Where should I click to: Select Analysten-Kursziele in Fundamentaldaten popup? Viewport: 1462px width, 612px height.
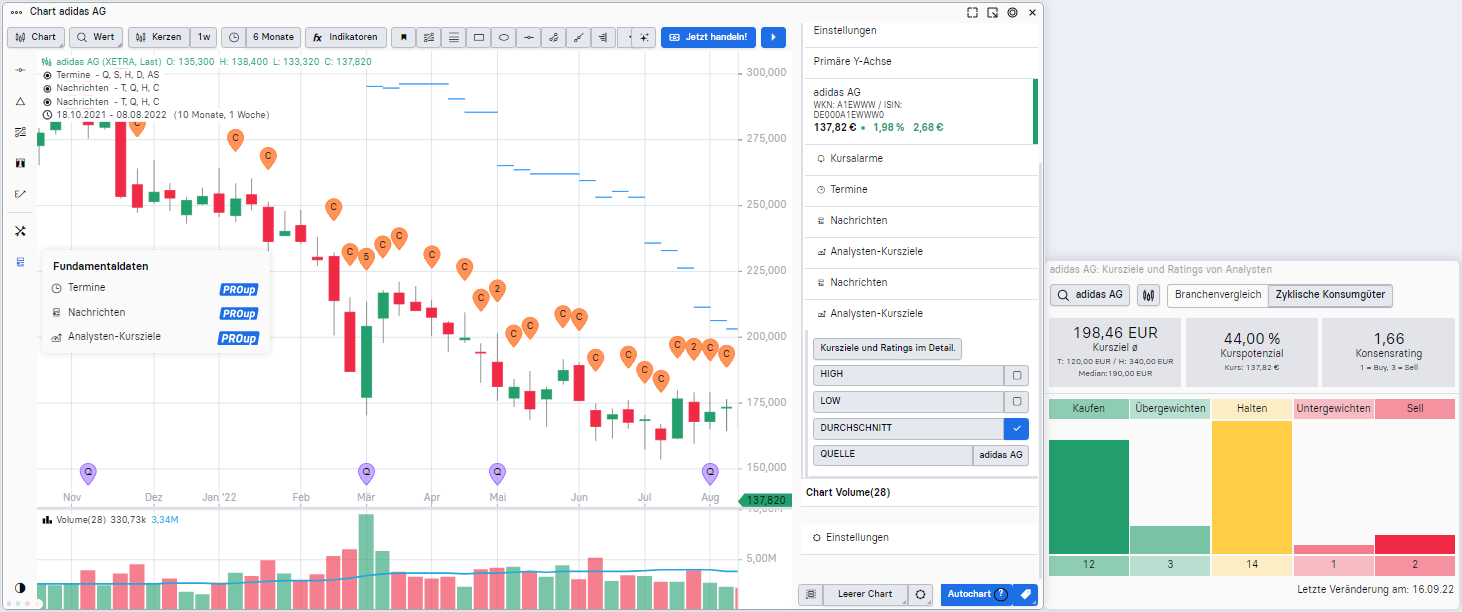(155, 337)
